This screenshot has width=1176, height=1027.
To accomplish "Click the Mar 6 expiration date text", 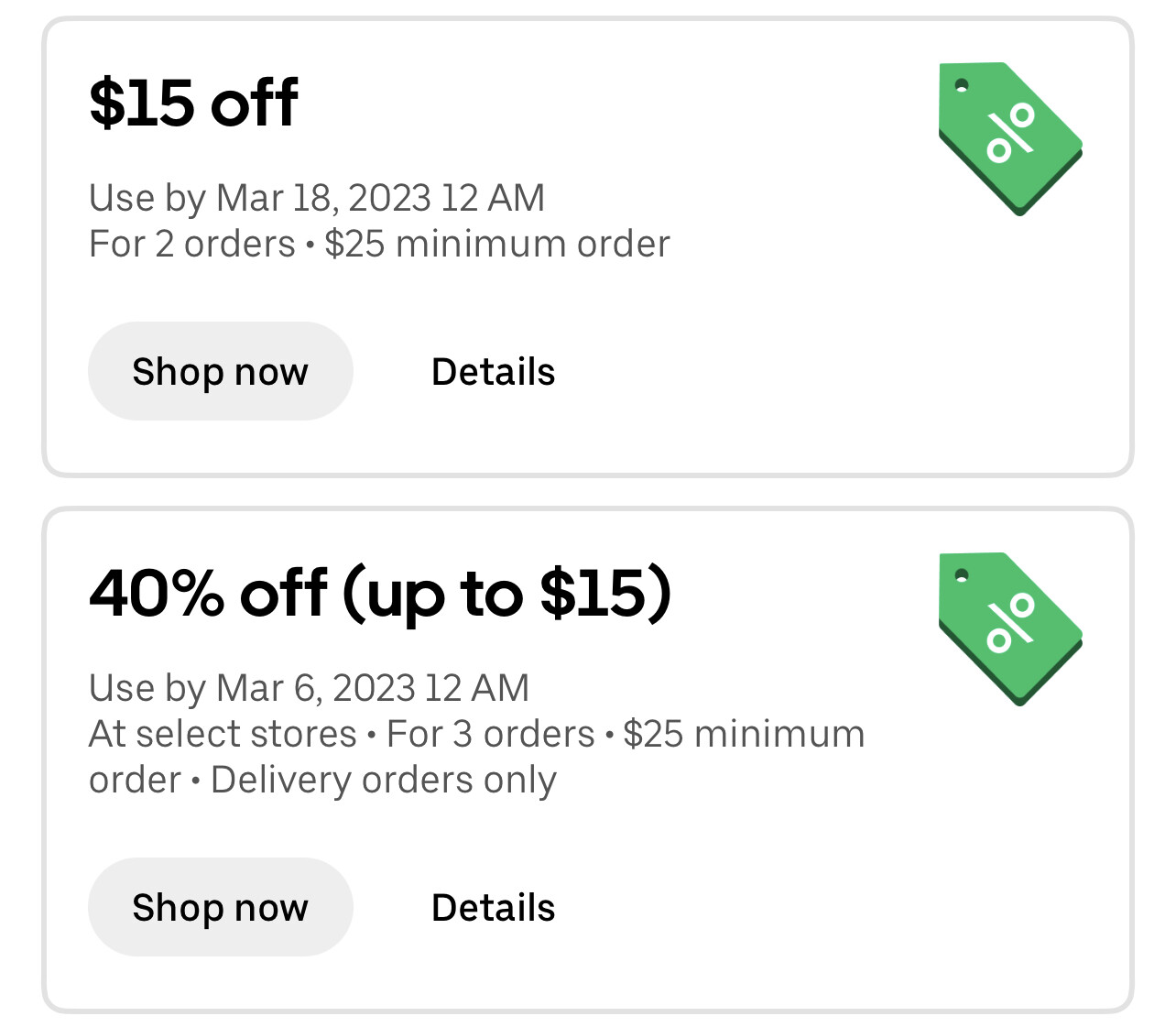I will [309, 687].
